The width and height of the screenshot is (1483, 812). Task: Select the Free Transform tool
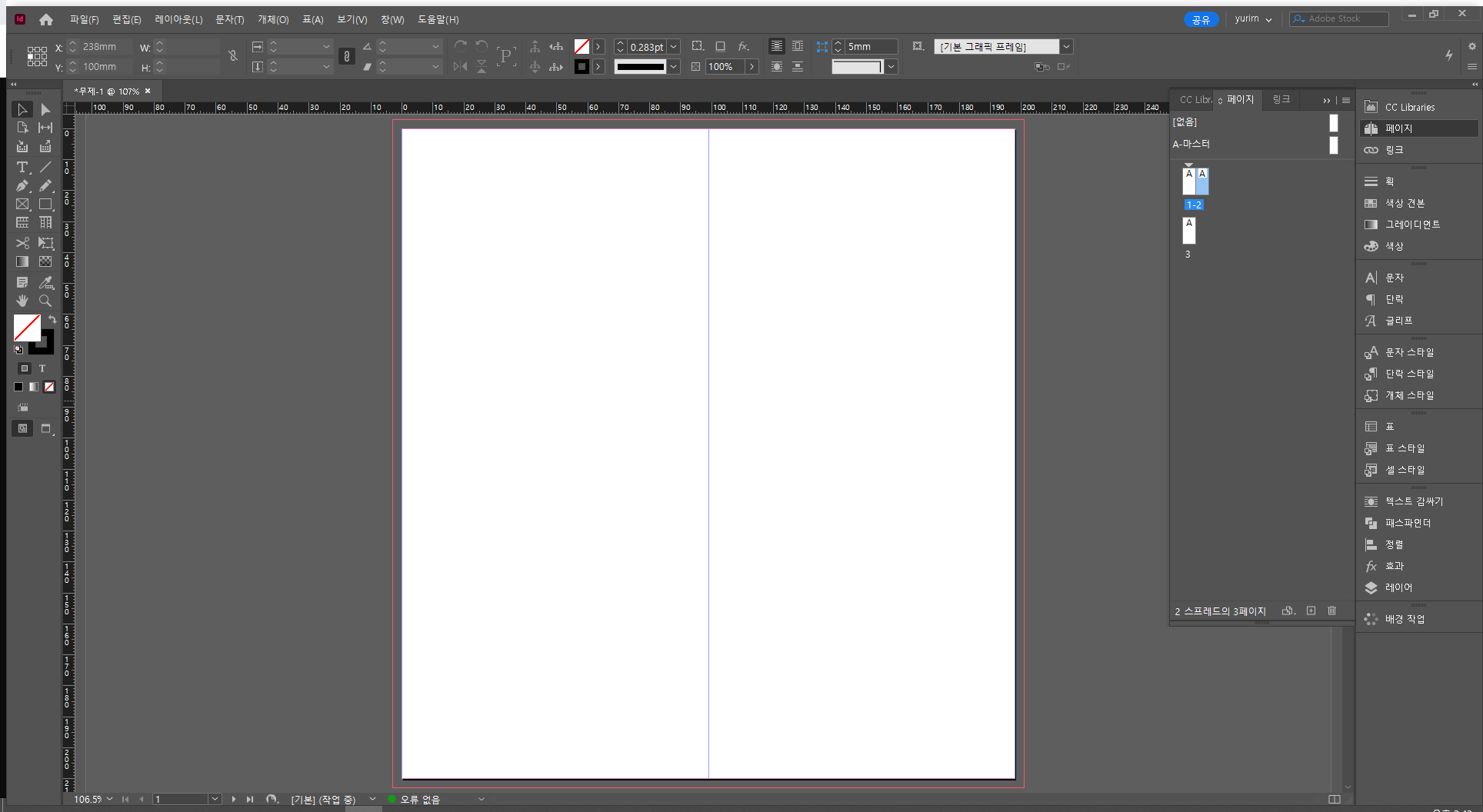coord(45,243)
